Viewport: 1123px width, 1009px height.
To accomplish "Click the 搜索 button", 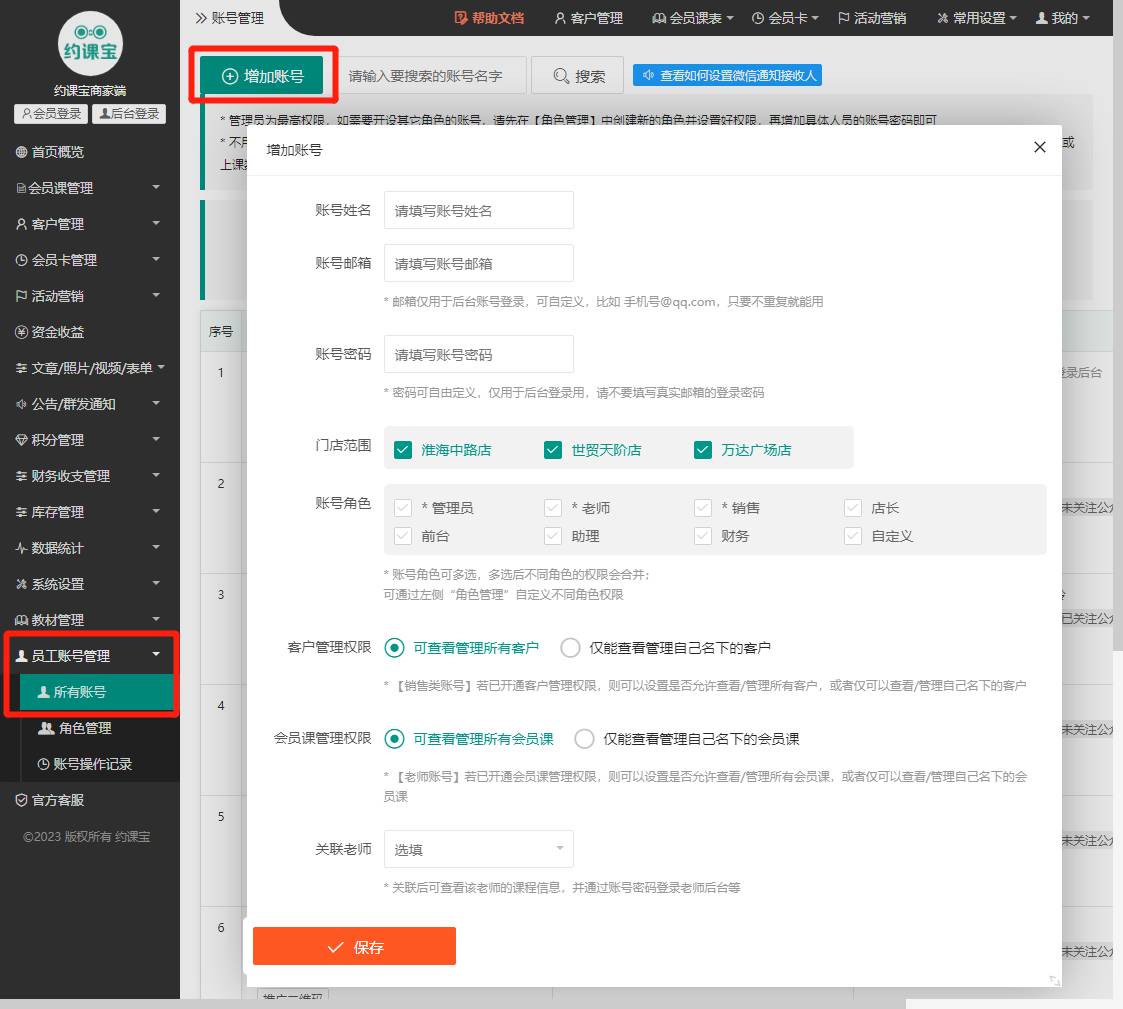I will coord(578,75).
